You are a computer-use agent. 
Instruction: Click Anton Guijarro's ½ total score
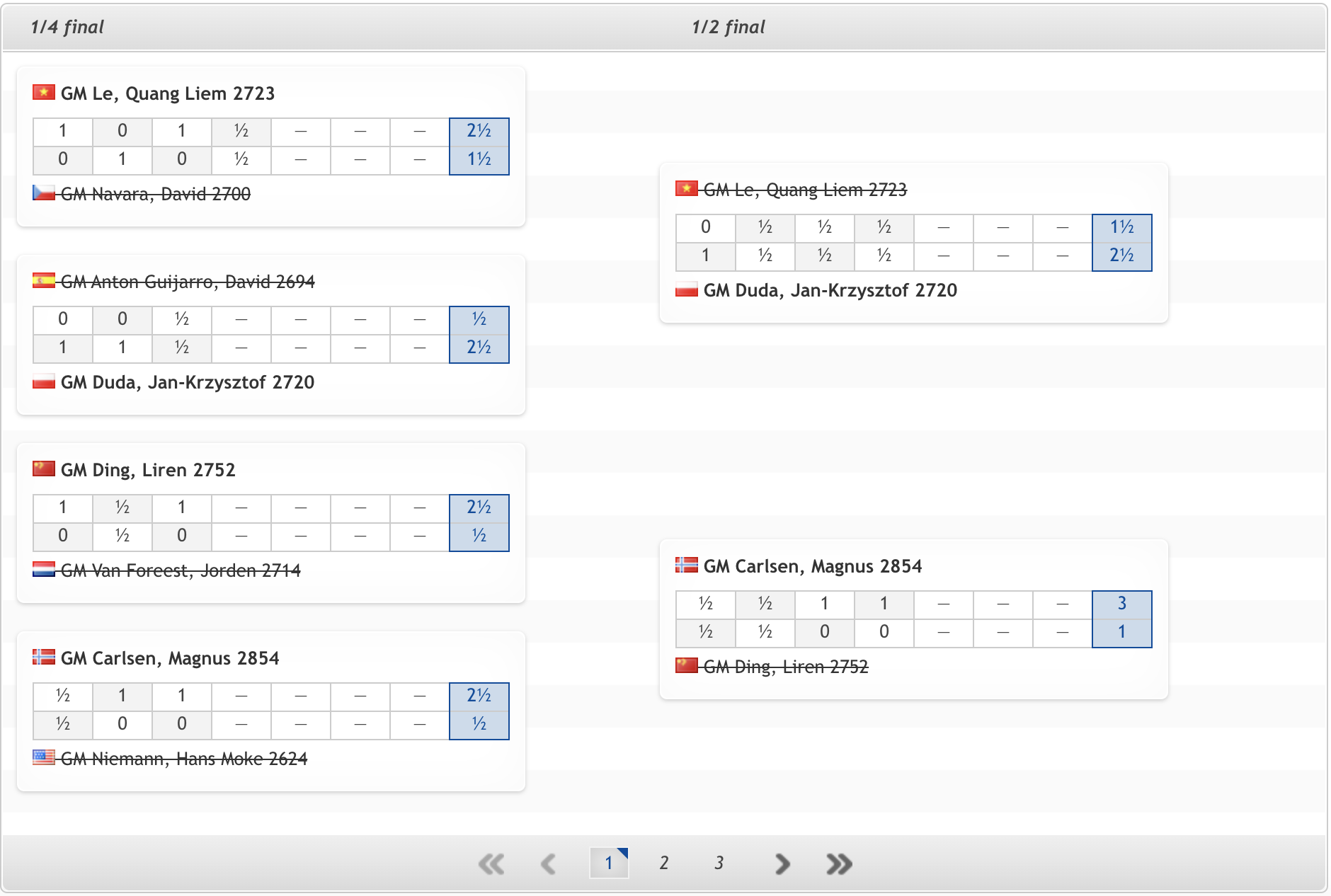click(x=479, y=320)
